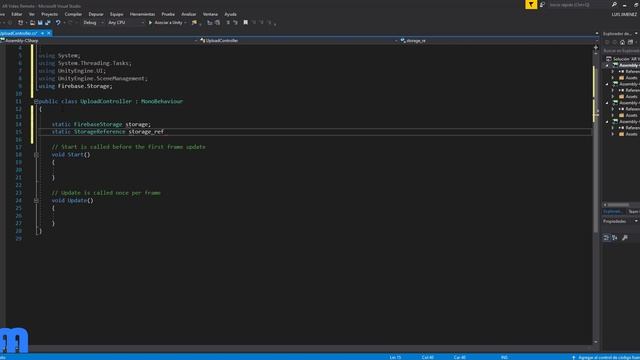Collapse the Update() method fold
This screenshot has height=360, width=640.
point(36,200)
